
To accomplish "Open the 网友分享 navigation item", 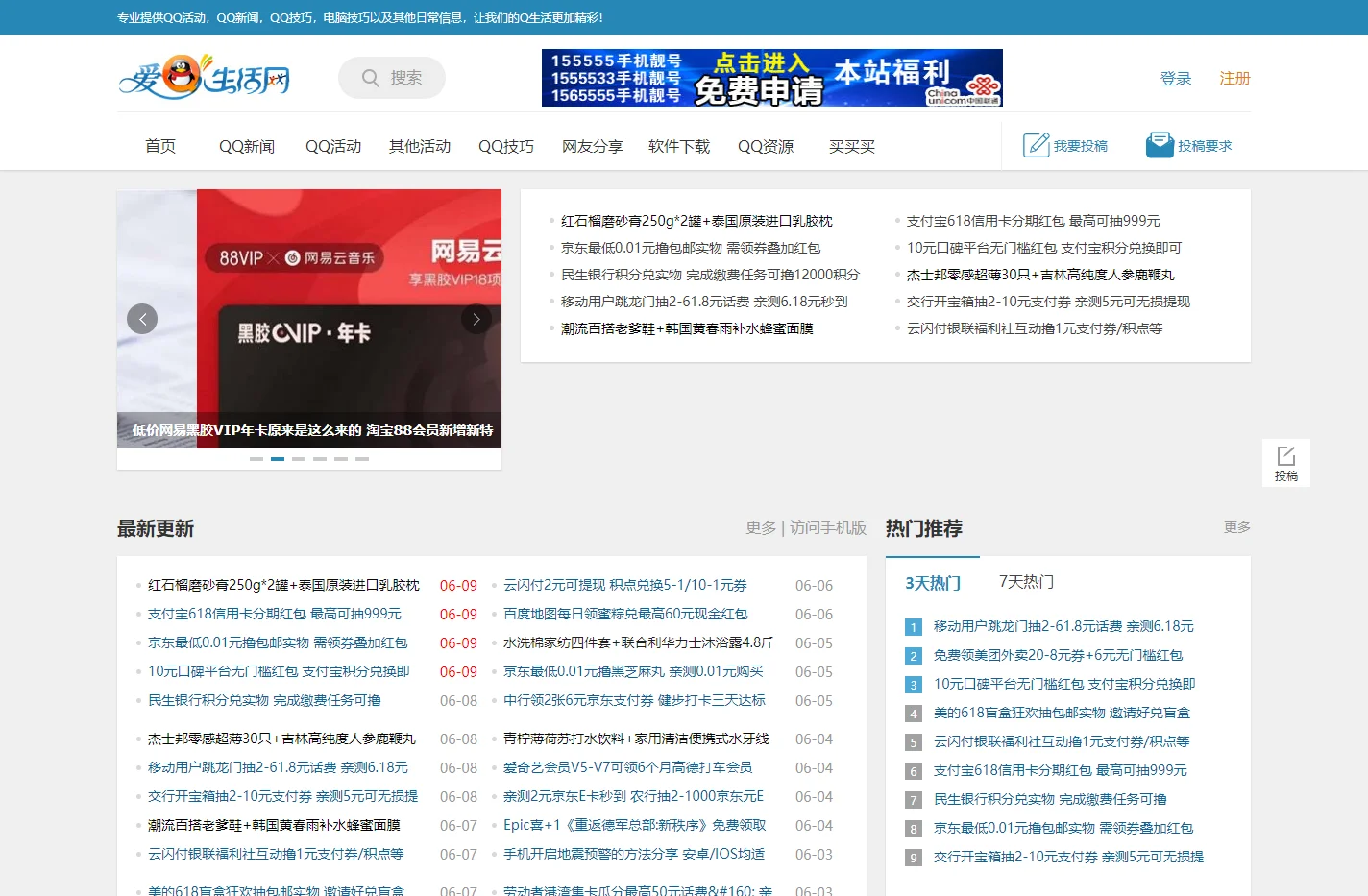I will coord(593,146).
